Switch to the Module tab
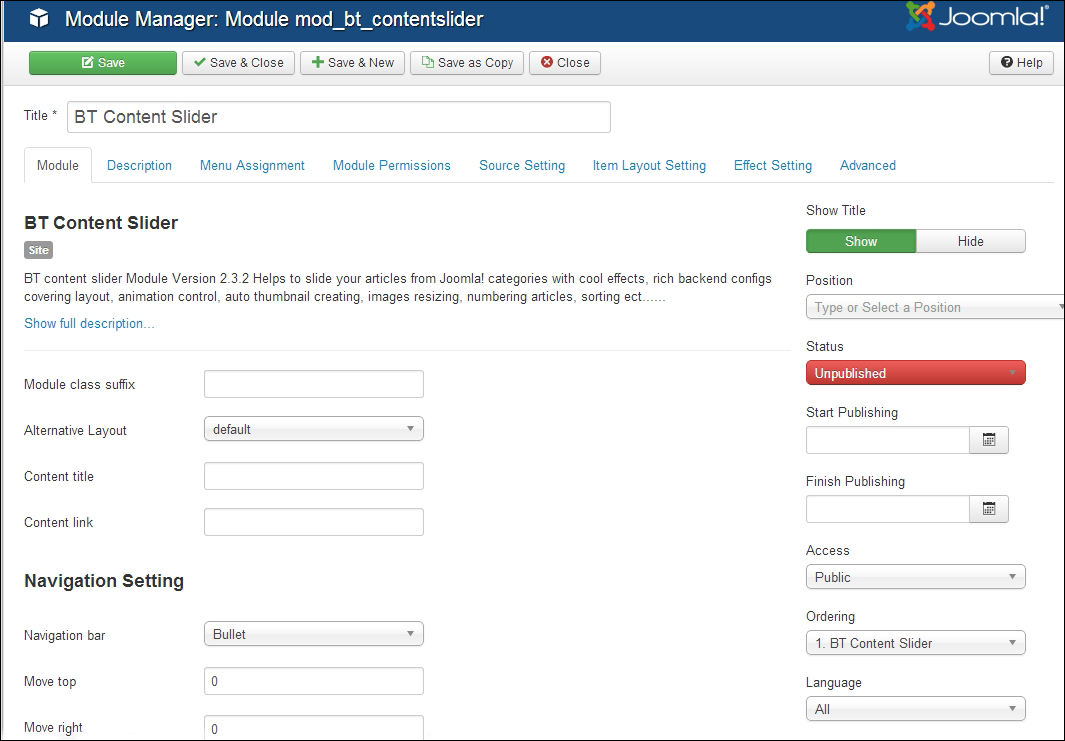Screen dimensions: 1065x741 pyautogui.click(x=58, y=165)
